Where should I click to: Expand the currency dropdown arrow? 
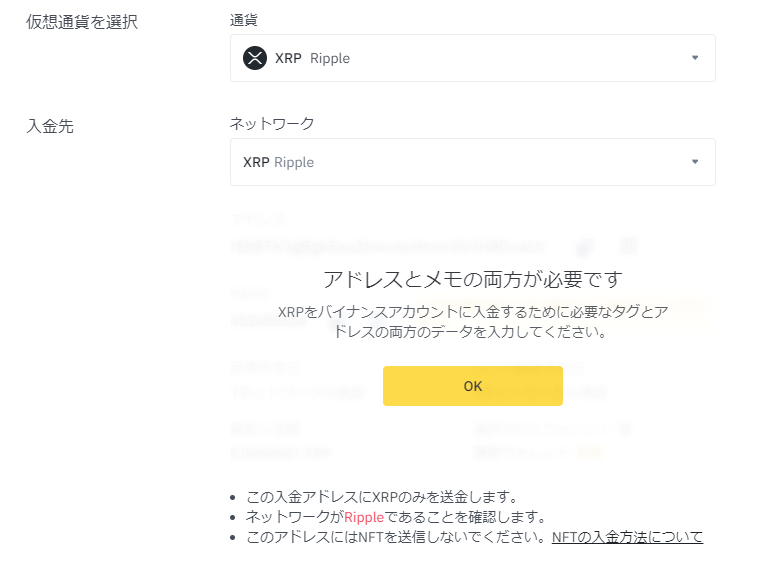point(695,58)
